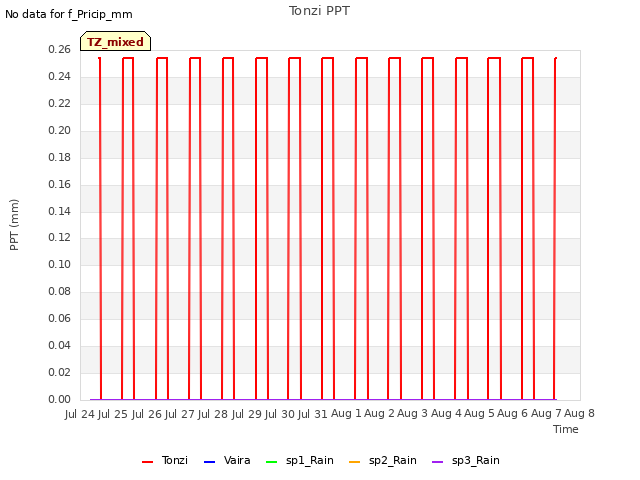640x480 pixels.
Task: Toggle the sp2_Rain legend entry
Action: pos(383,460)
